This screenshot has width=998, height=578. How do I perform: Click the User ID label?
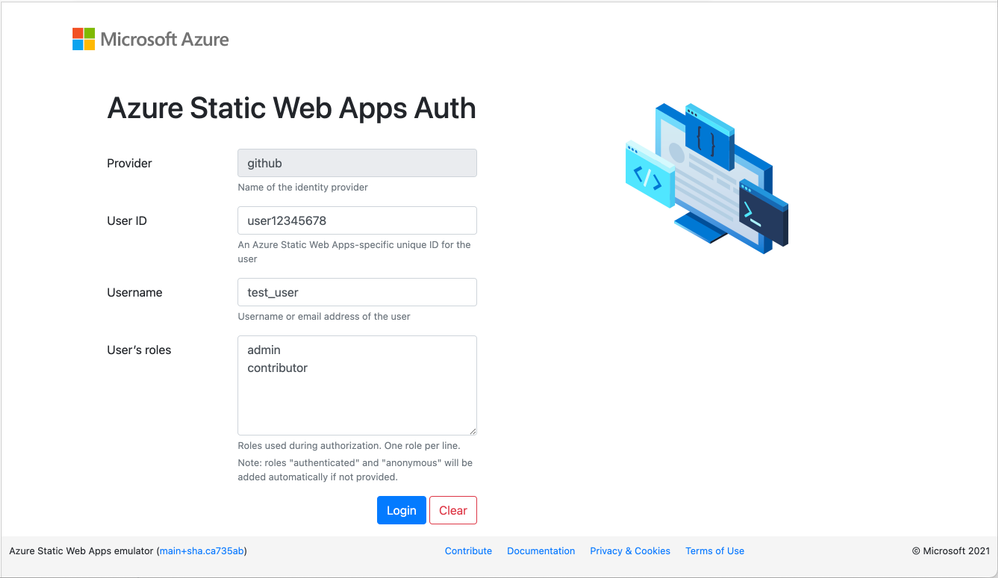tap(127, 221)
